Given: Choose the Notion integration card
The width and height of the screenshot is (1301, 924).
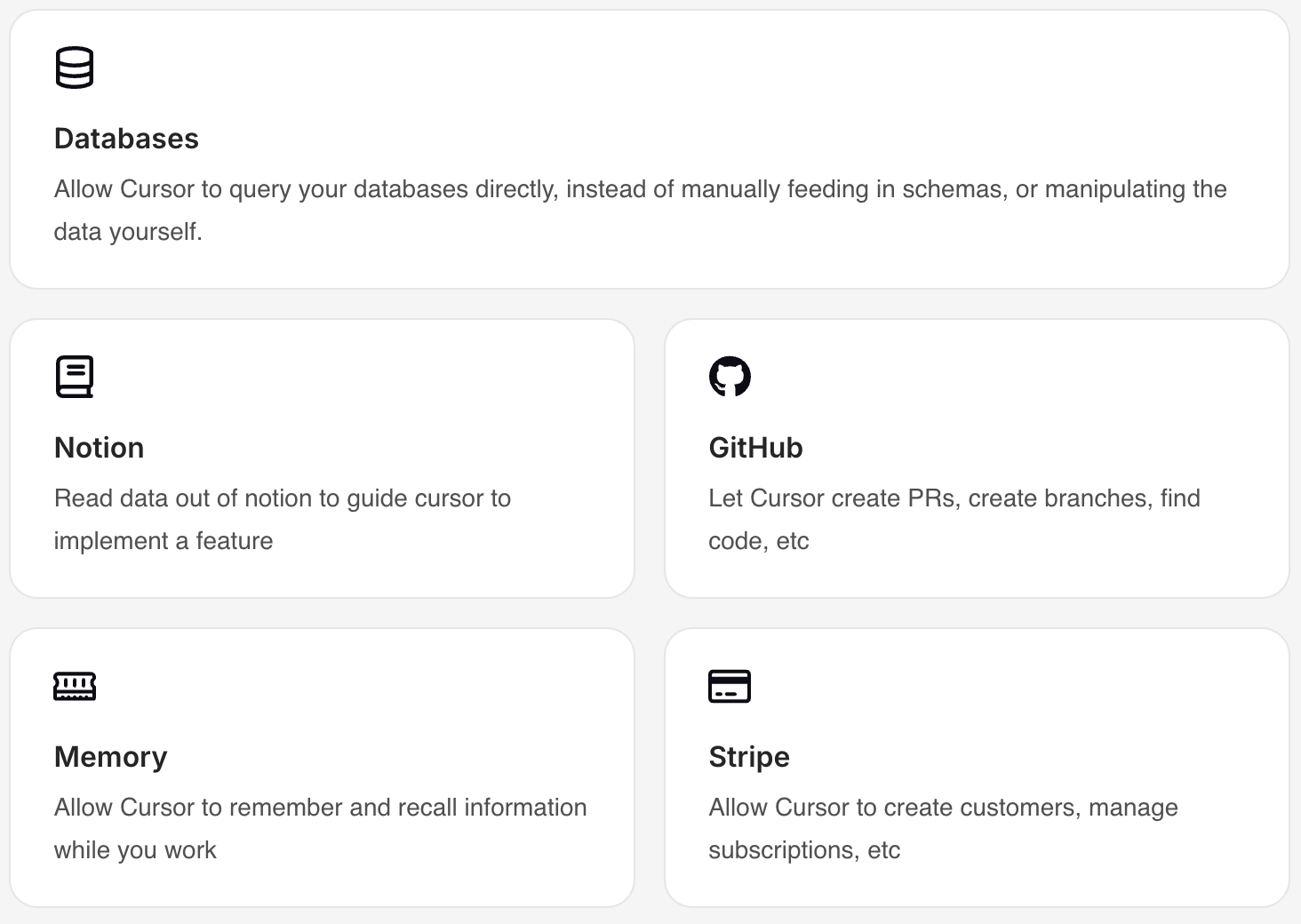Looking at the screenshot, I should 323,458.
